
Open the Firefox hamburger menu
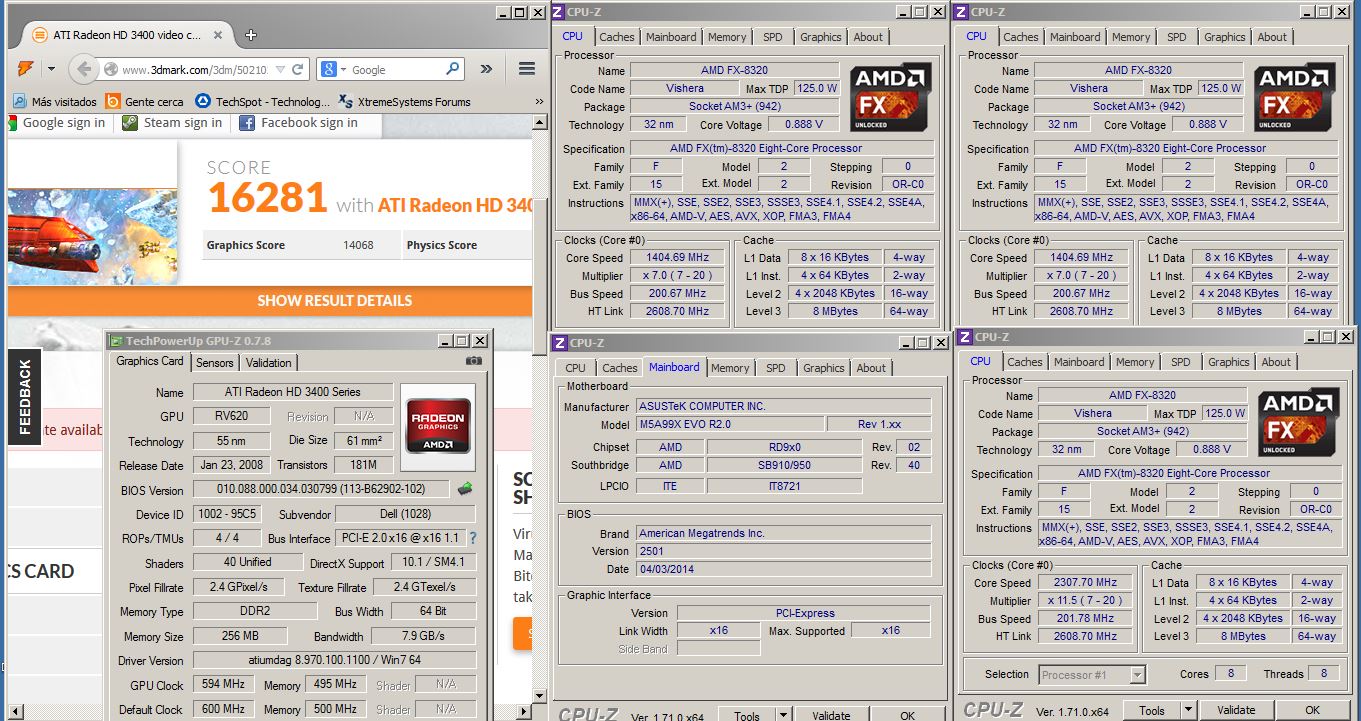click(x=526, y=69)
